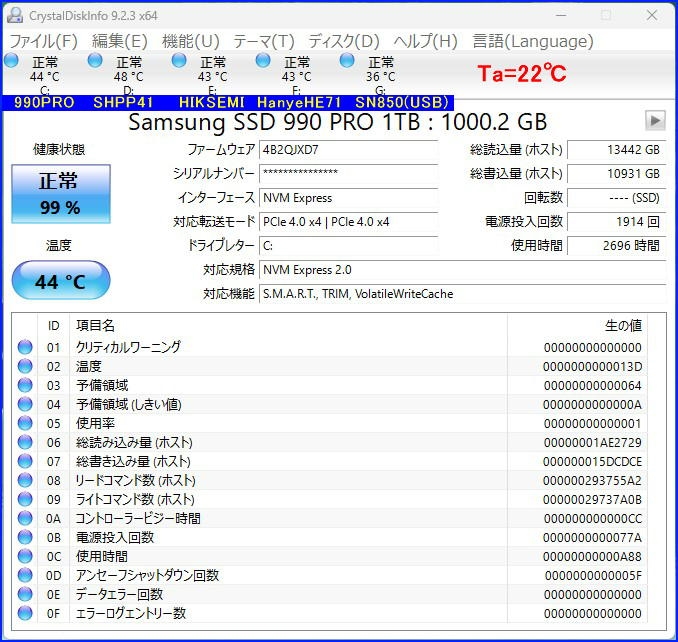Screen dimensions: 678x642
Task: Click raw value 000000015DCDCE
Action: click(x=592, y=461)
